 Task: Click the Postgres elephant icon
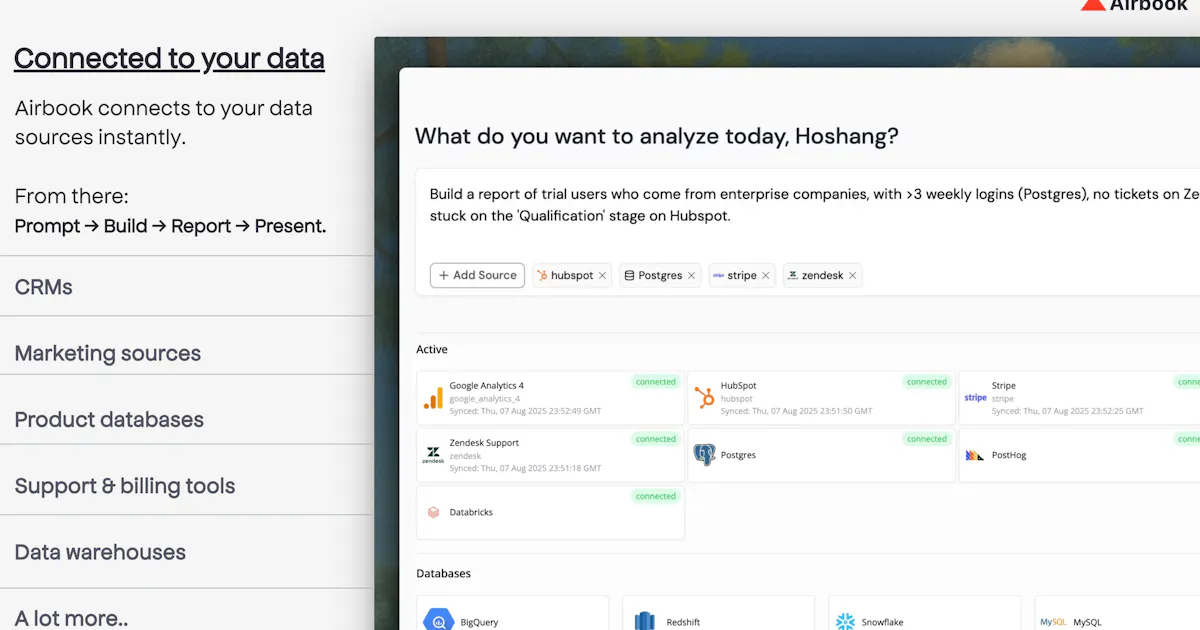[704, 455]
